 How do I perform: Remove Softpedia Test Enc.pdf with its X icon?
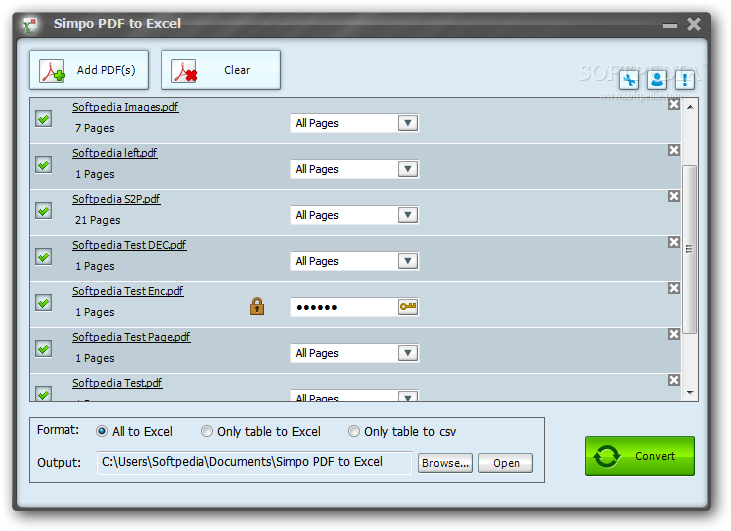[x=674, y=288]
